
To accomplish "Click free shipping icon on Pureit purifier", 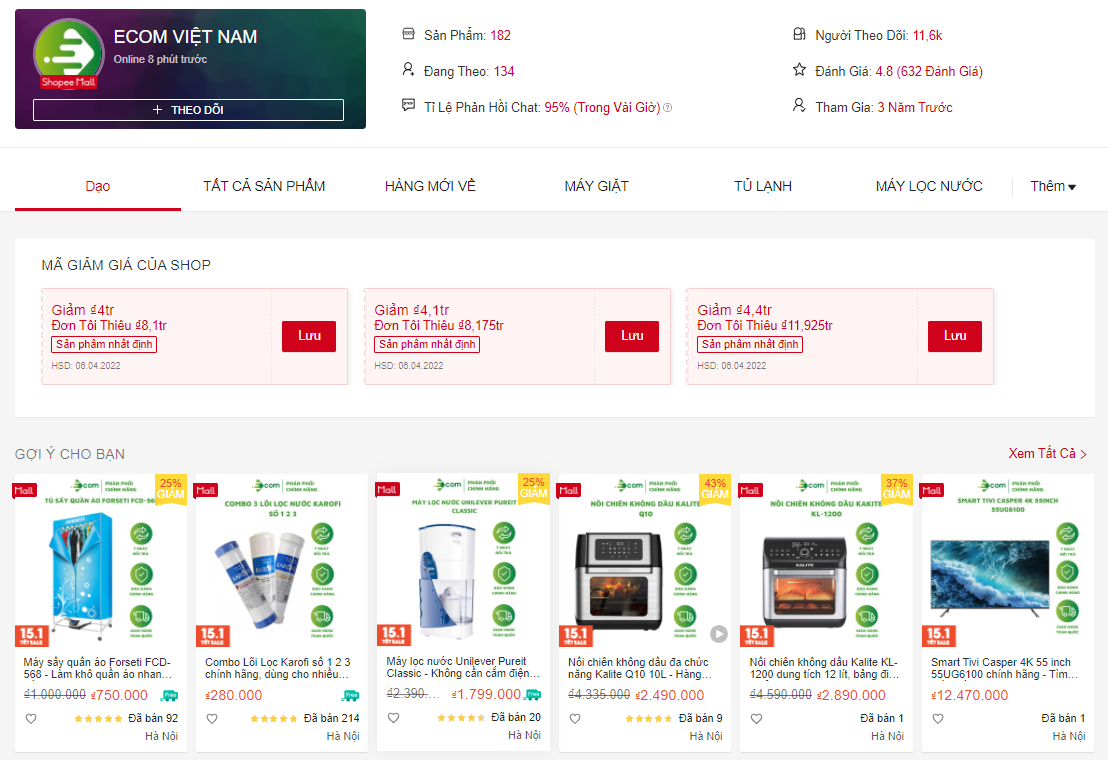I will click(x=533, y=694).
